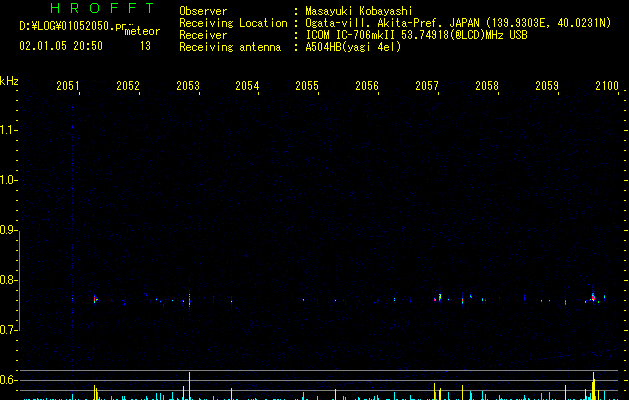Click the ICOM IC-706mkII frequency text

point(416,35)
